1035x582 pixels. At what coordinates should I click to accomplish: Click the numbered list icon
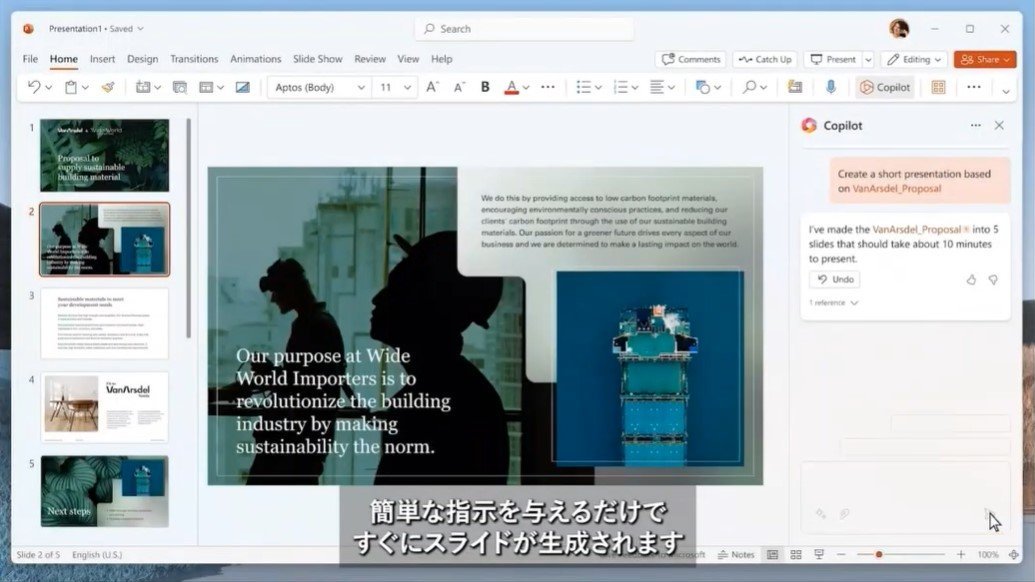(x=620, y=87)
